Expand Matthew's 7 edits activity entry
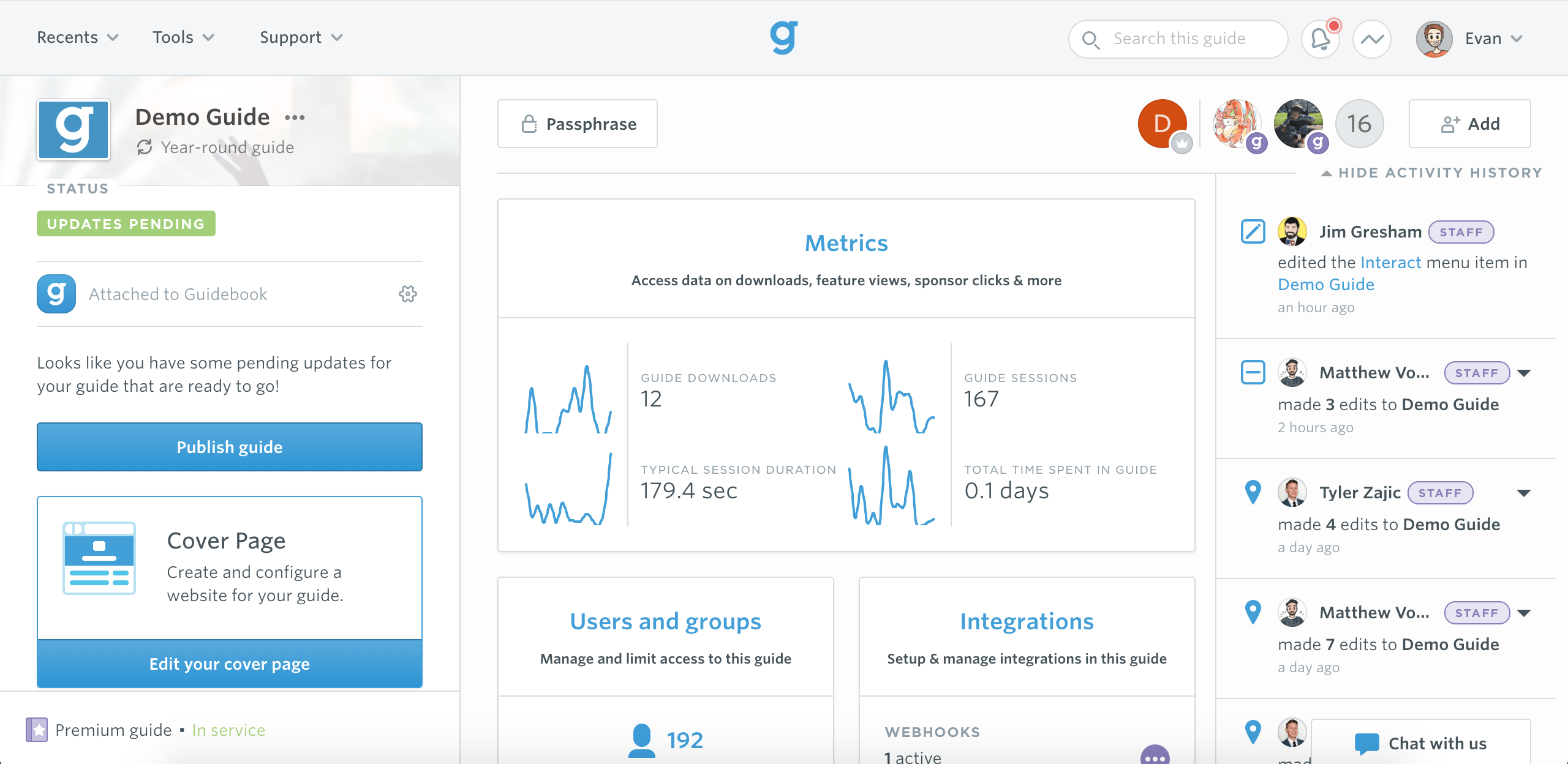Screen dimensions: 1568x764 [x=1525, y=613]
